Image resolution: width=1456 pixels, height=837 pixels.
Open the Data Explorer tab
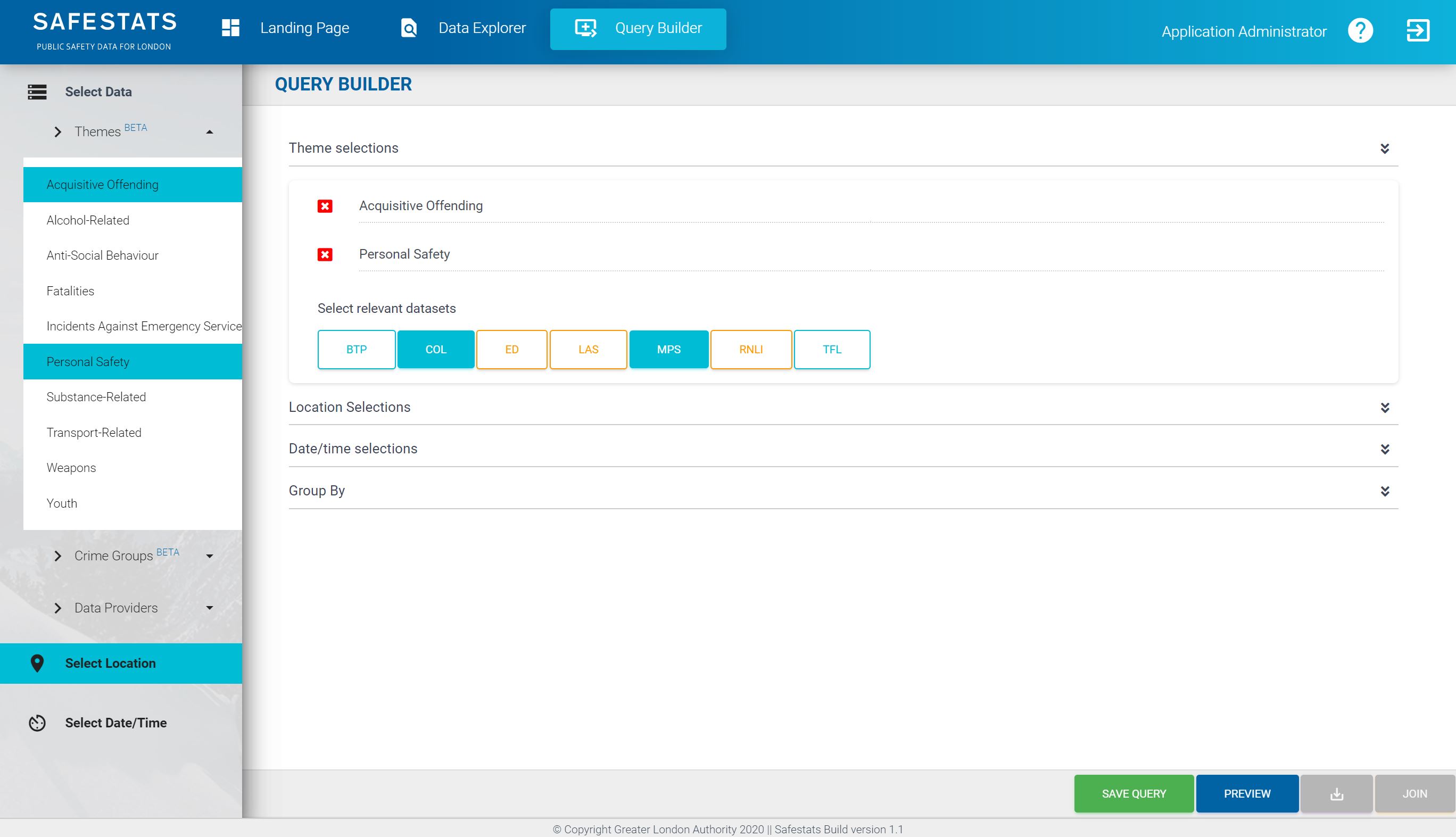point(463,28)
